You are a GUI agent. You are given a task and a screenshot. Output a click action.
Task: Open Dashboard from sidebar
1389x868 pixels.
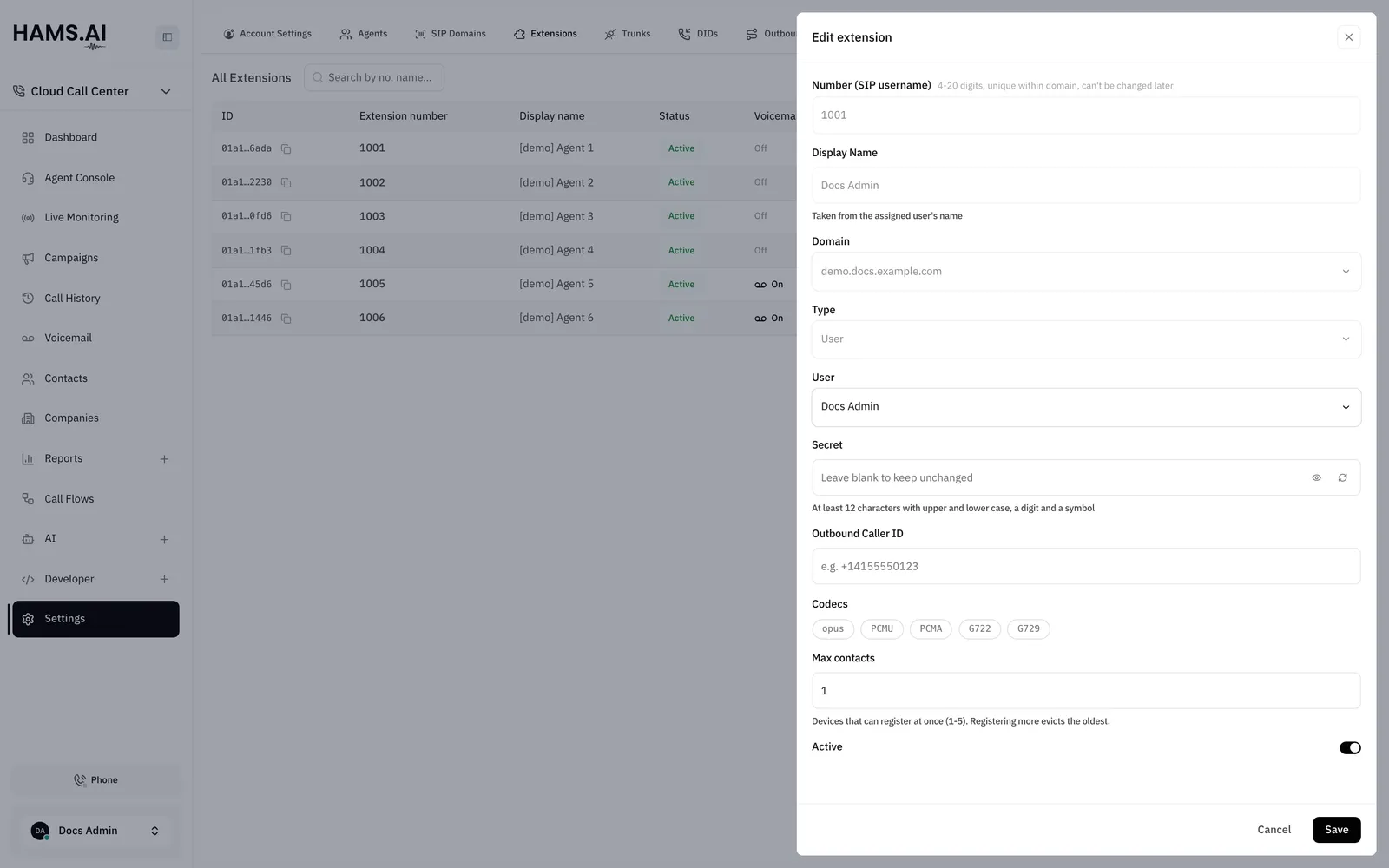[95, 137]
